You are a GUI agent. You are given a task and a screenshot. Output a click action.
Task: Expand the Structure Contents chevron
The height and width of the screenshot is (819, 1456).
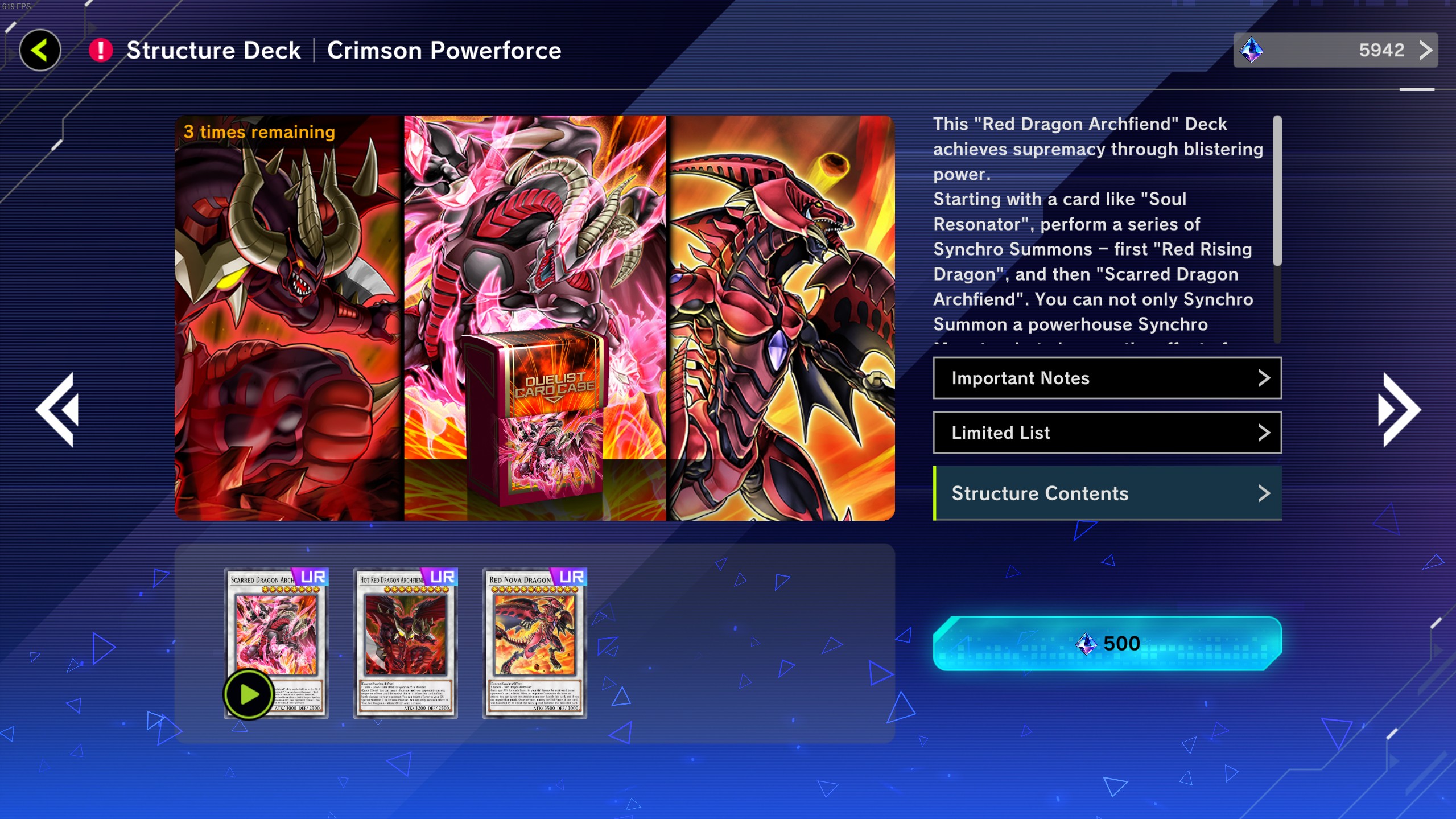pyautogui.click(x=1264, y=493)
